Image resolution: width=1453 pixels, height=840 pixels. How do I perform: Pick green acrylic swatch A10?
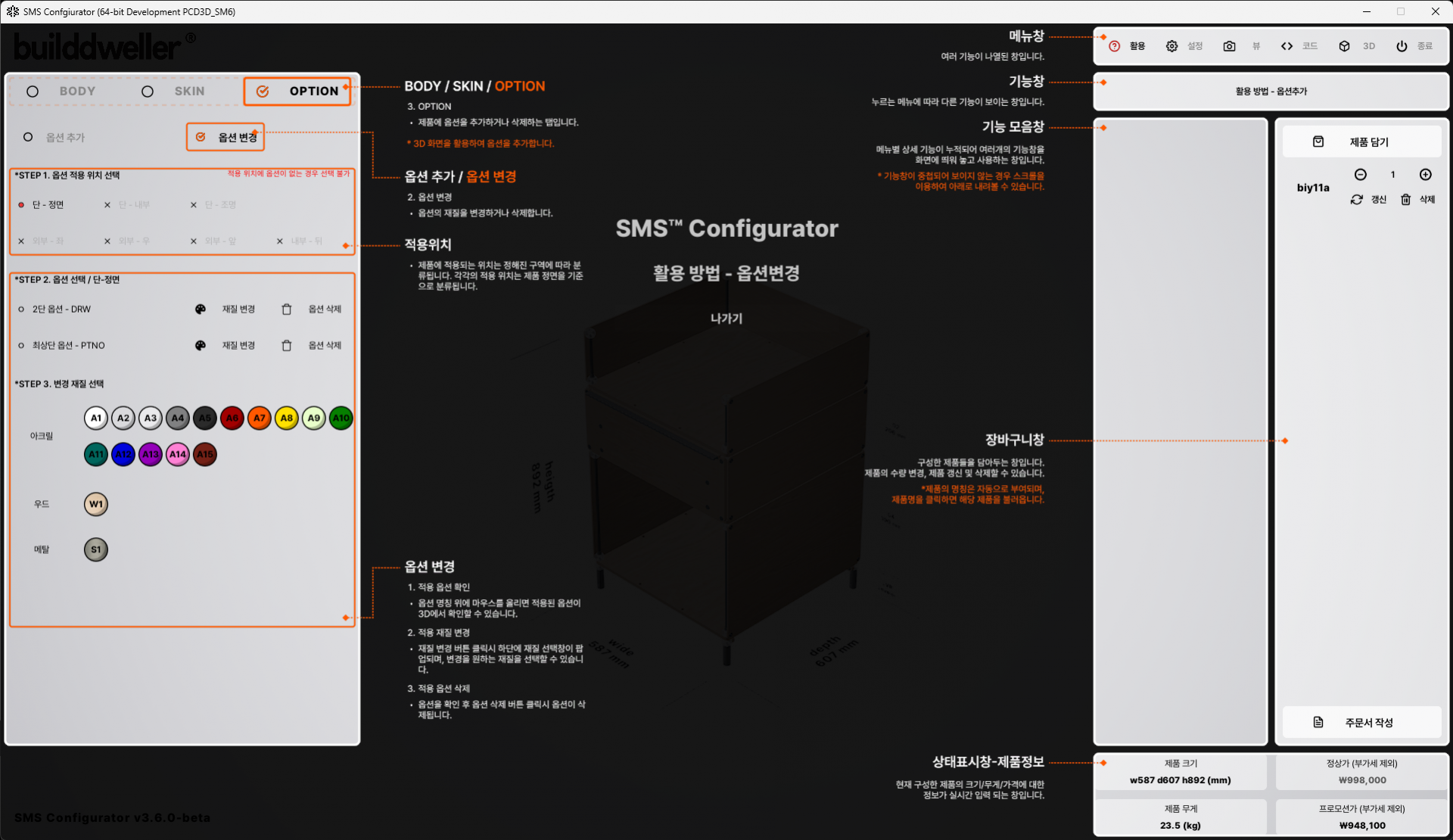[341, 418]
